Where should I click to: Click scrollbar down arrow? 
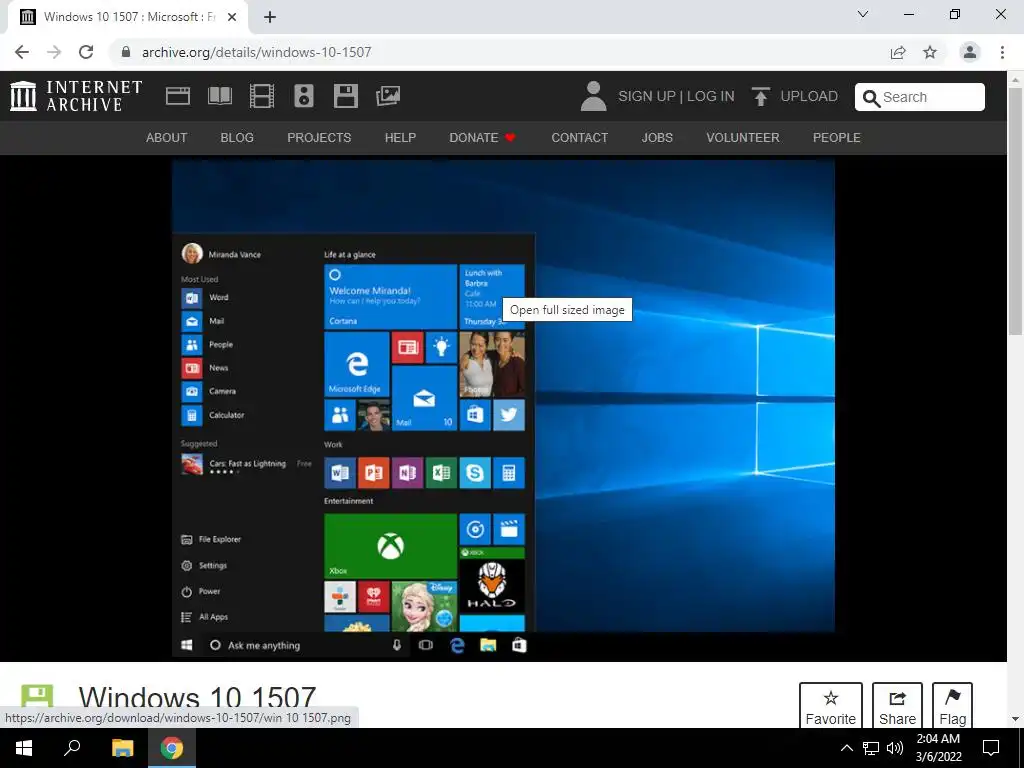[1015, 719]
